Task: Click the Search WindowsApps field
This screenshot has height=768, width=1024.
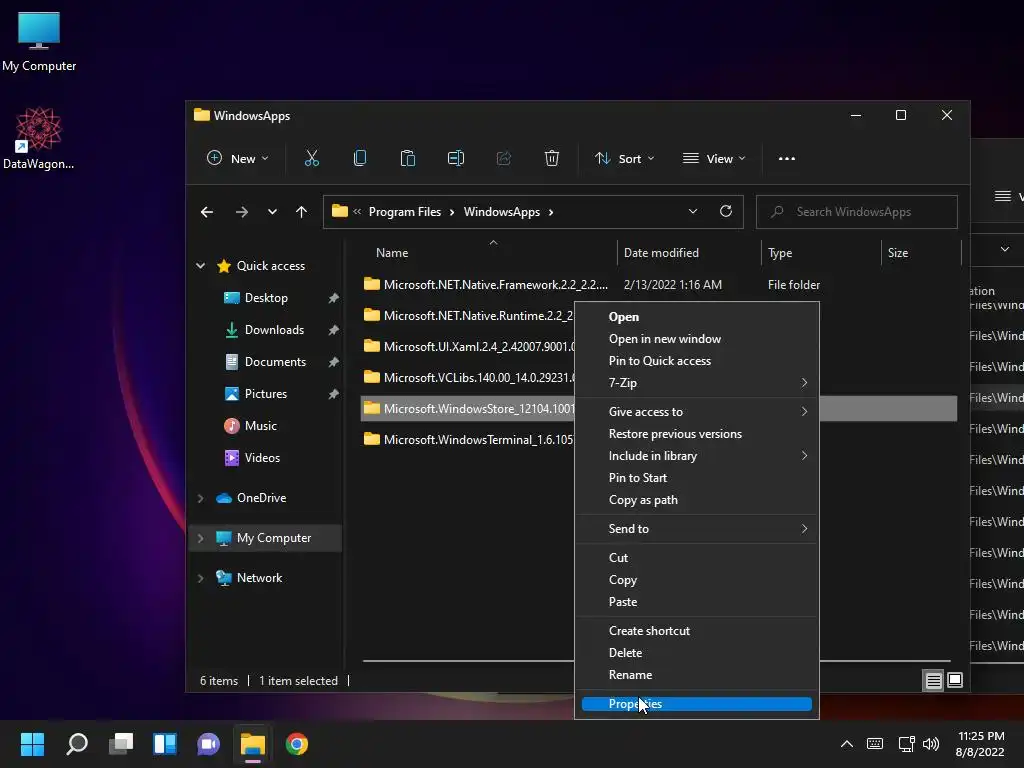Action: (x=857, y=212)
